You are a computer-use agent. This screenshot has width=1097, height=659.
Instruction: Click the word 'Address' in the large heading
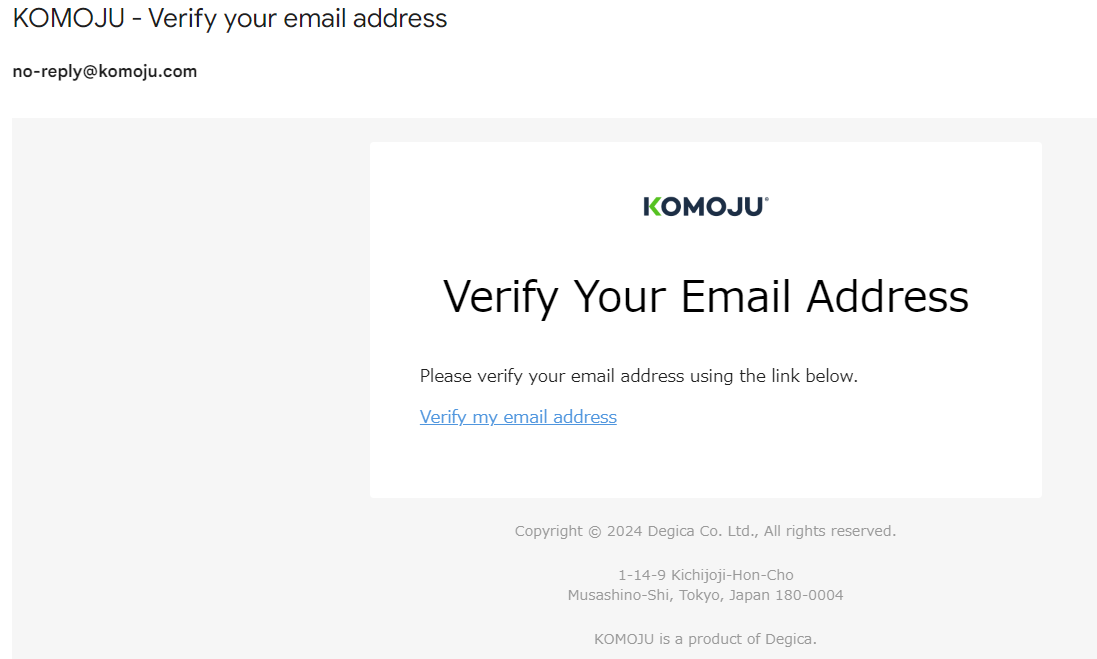pyautogui.click(x=888, y=297)
